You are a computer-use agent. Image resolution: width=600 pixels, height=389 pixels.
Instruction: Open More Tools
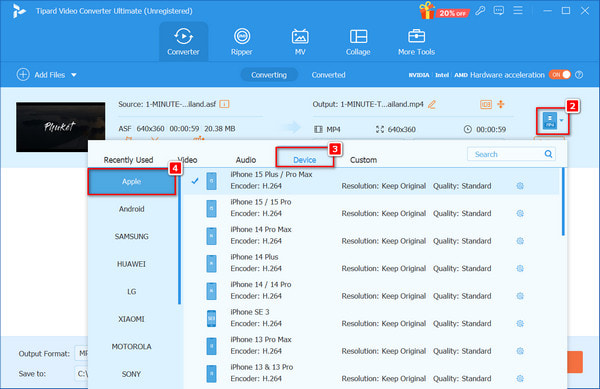(x=416, y=41)
